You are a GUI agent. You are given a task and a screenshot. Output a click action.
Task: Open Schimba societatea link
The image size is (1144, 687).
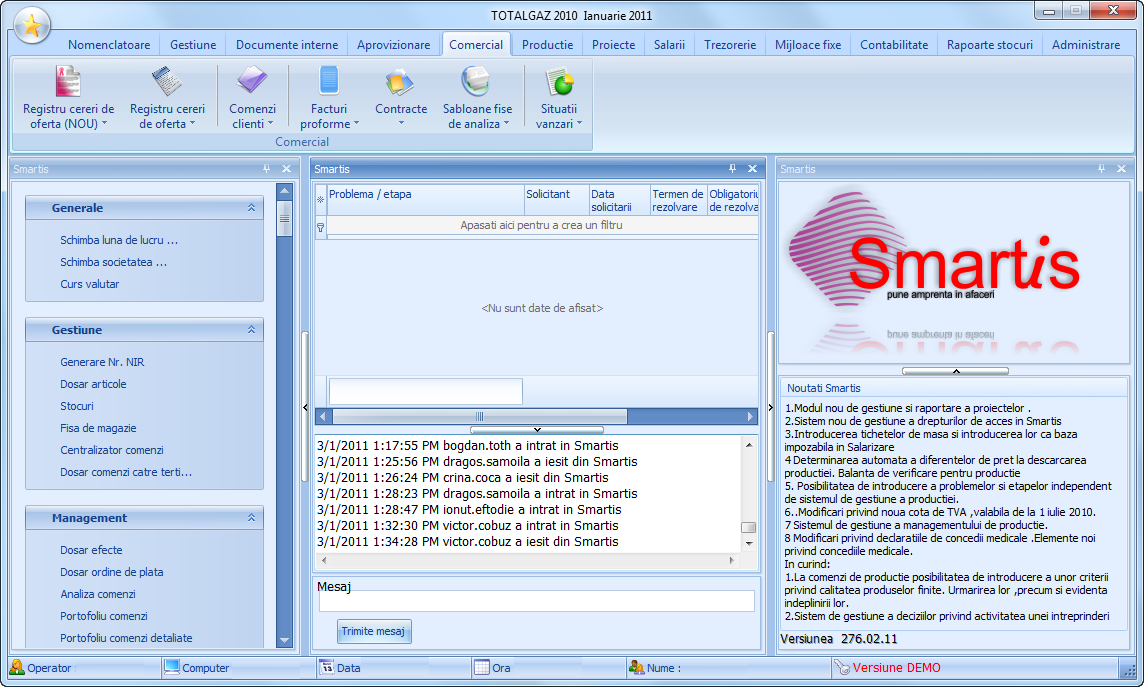pos(114,262)
